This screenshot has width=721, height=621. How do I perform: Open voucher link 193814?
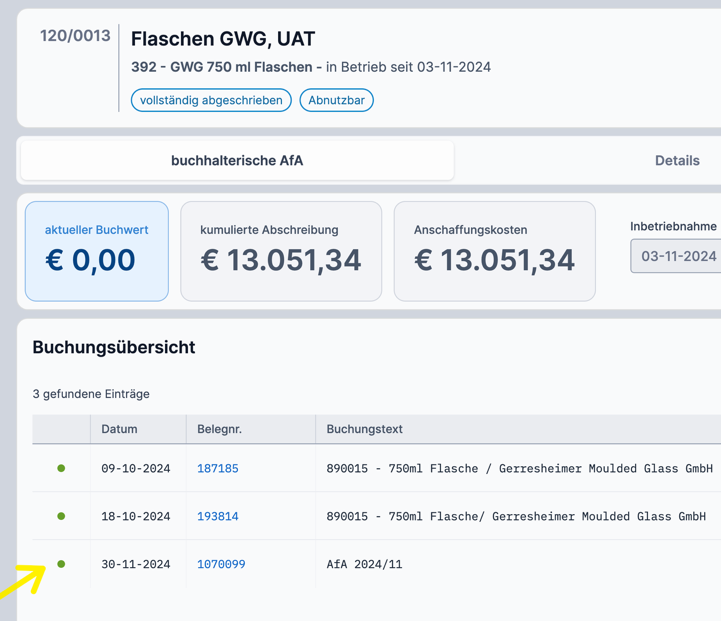[x=217, y=516]
